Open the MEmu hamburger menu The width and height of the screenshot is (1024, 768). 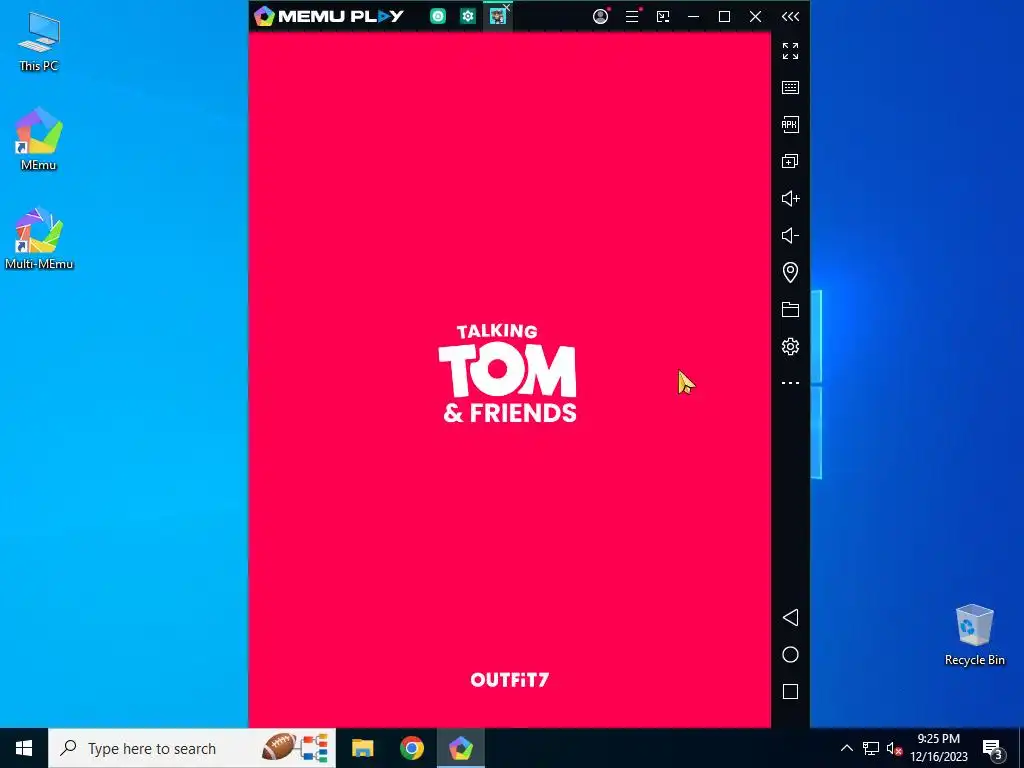point(632,16)
